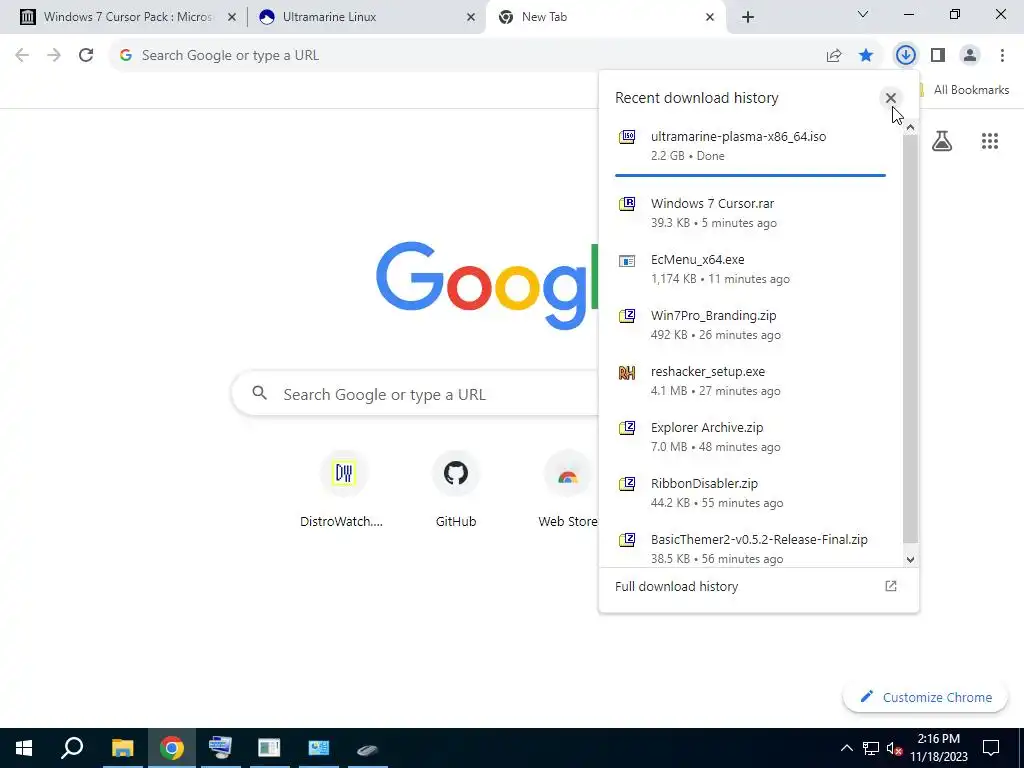Viewport: 1024px width, 768px height.
Task: Open the Chrome profile avatar
Action: tap(970, 56)
